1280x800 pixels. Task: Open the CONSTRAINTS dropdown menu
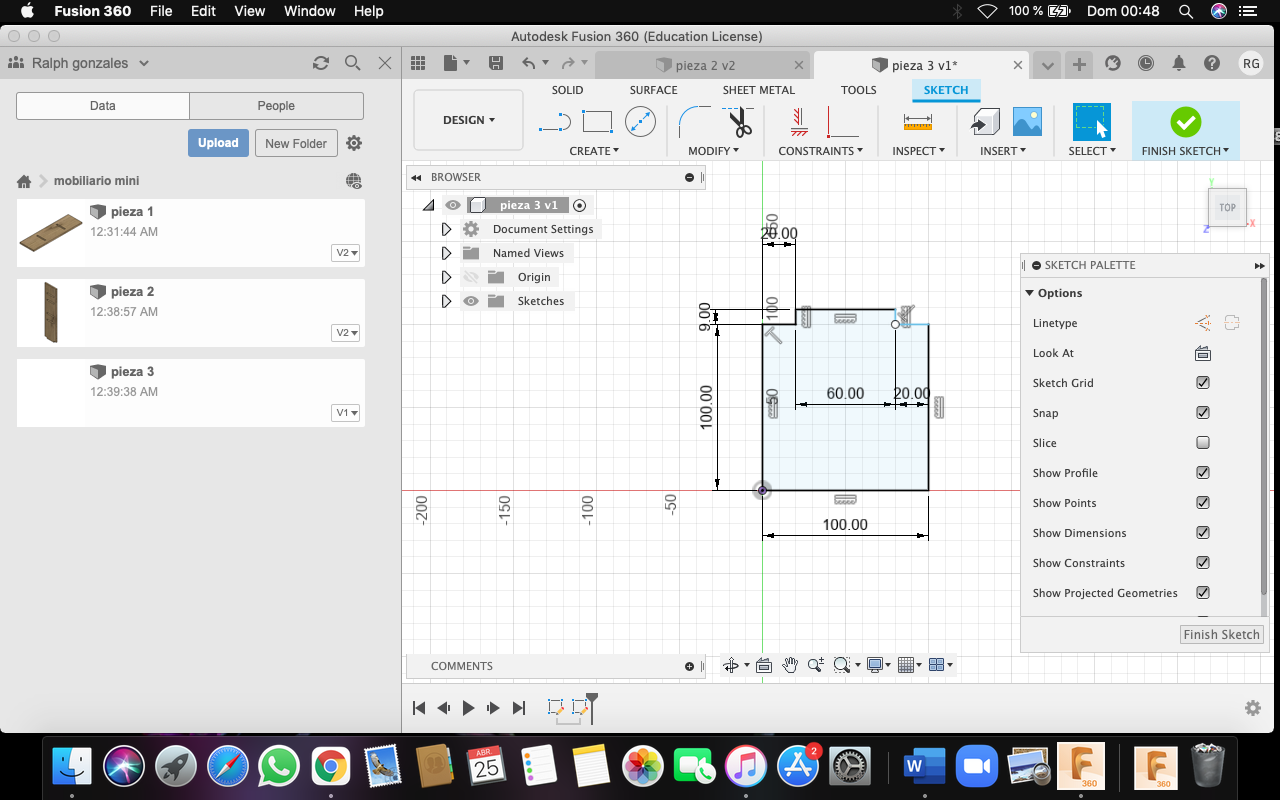pyautogui.click(x=821, y=151)
